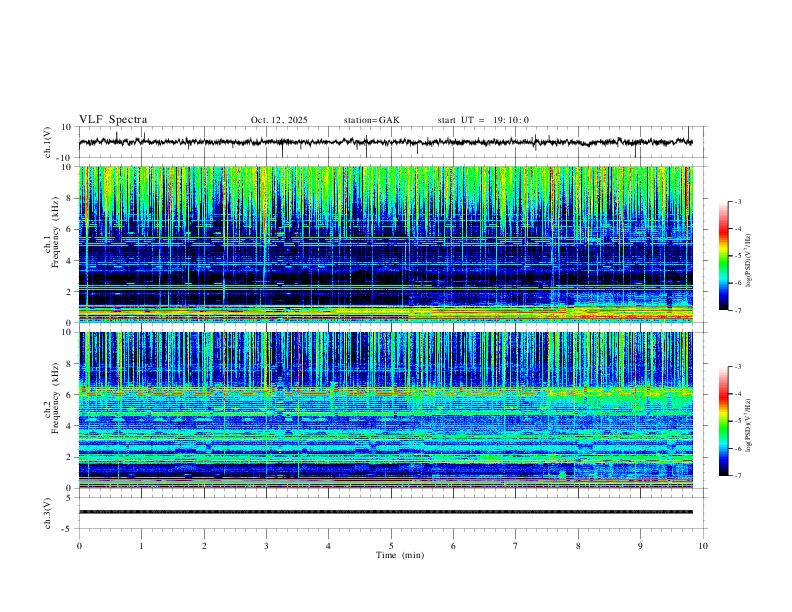Click the ch.1 colorbar "log(PSD)(V²/Hz)" label
The width and height of the screenshot is (792, 612).
pyautogui.click(x=748, y=261)
